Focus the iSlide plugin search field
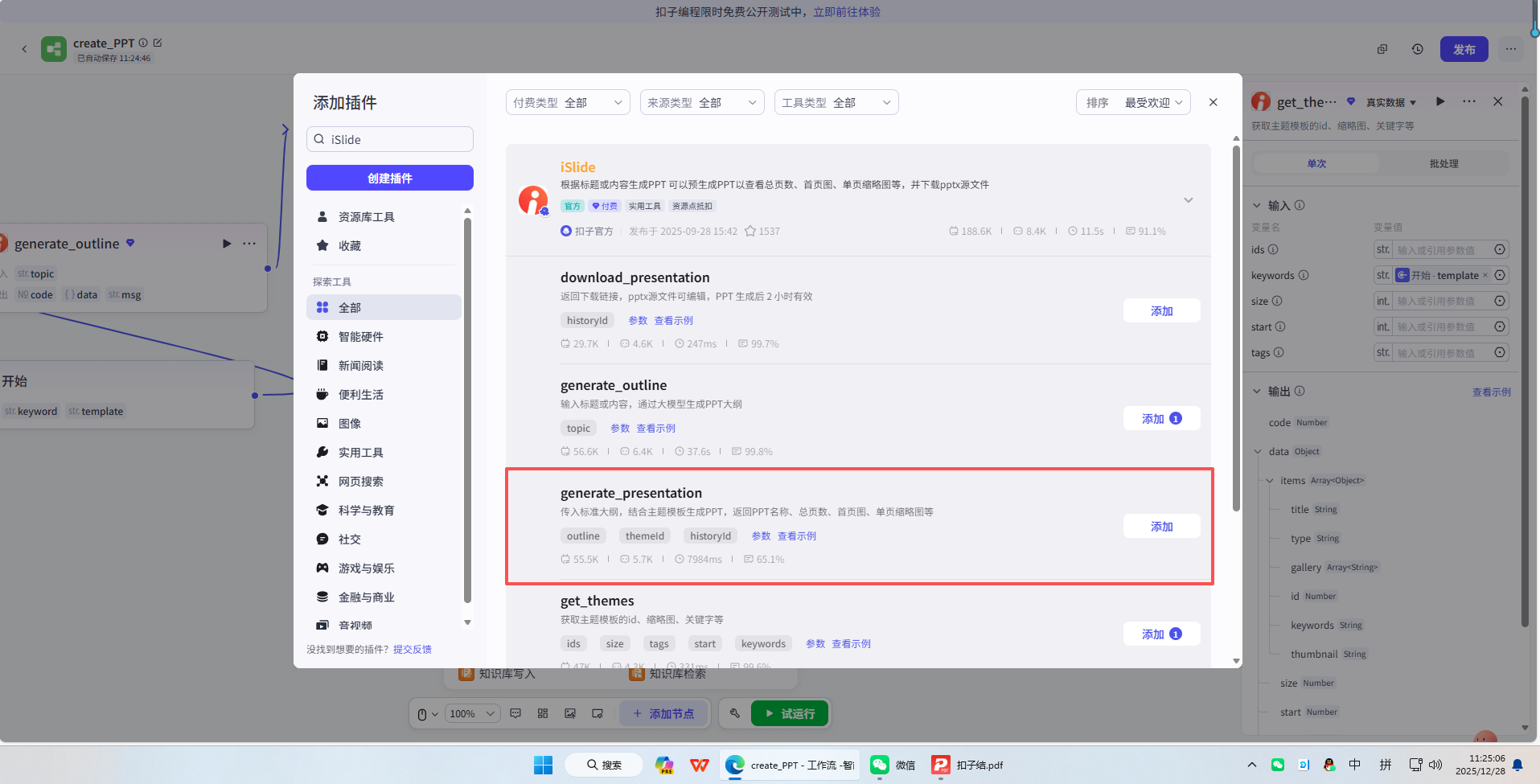1540x784 pixels. [390, 139]
